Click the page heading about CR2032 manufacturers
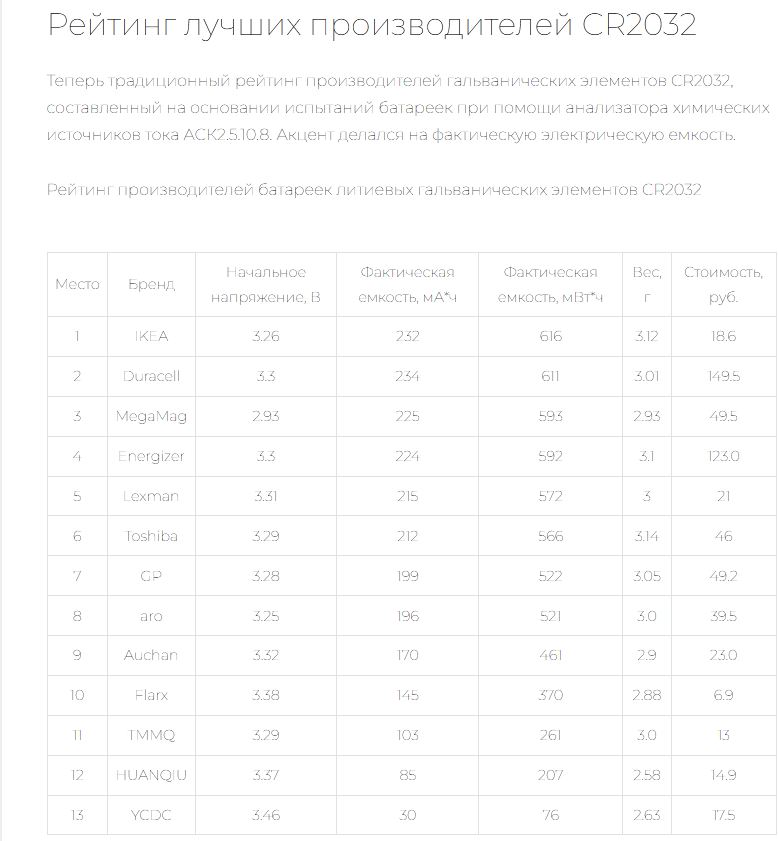 click(371, 25)
